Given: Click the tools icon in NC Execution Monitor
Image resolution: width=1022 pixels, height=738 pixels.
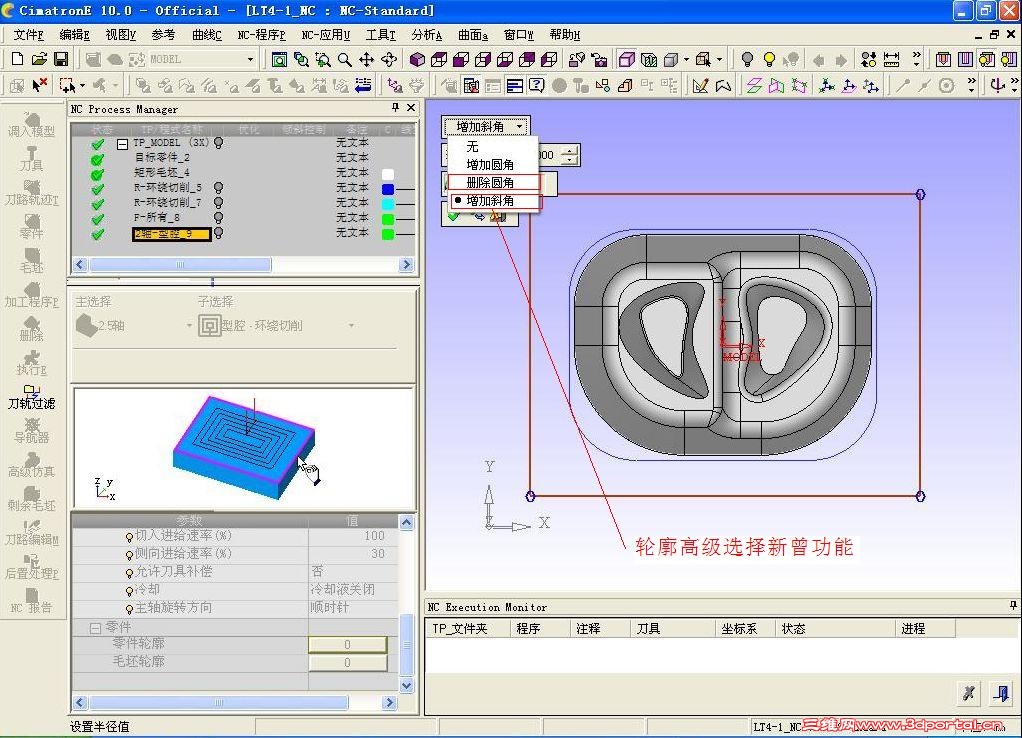Looking at the screenshot, I should click(x=969, y=693).
